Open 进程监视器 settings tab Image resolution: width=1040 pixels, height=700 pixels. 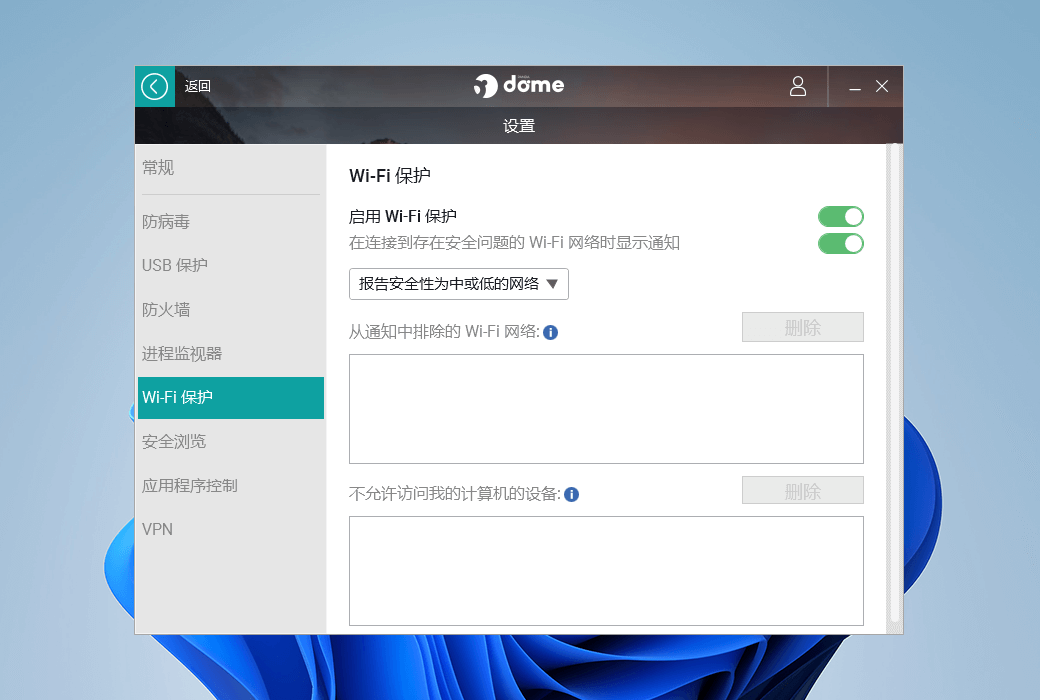tap(182, 354)
